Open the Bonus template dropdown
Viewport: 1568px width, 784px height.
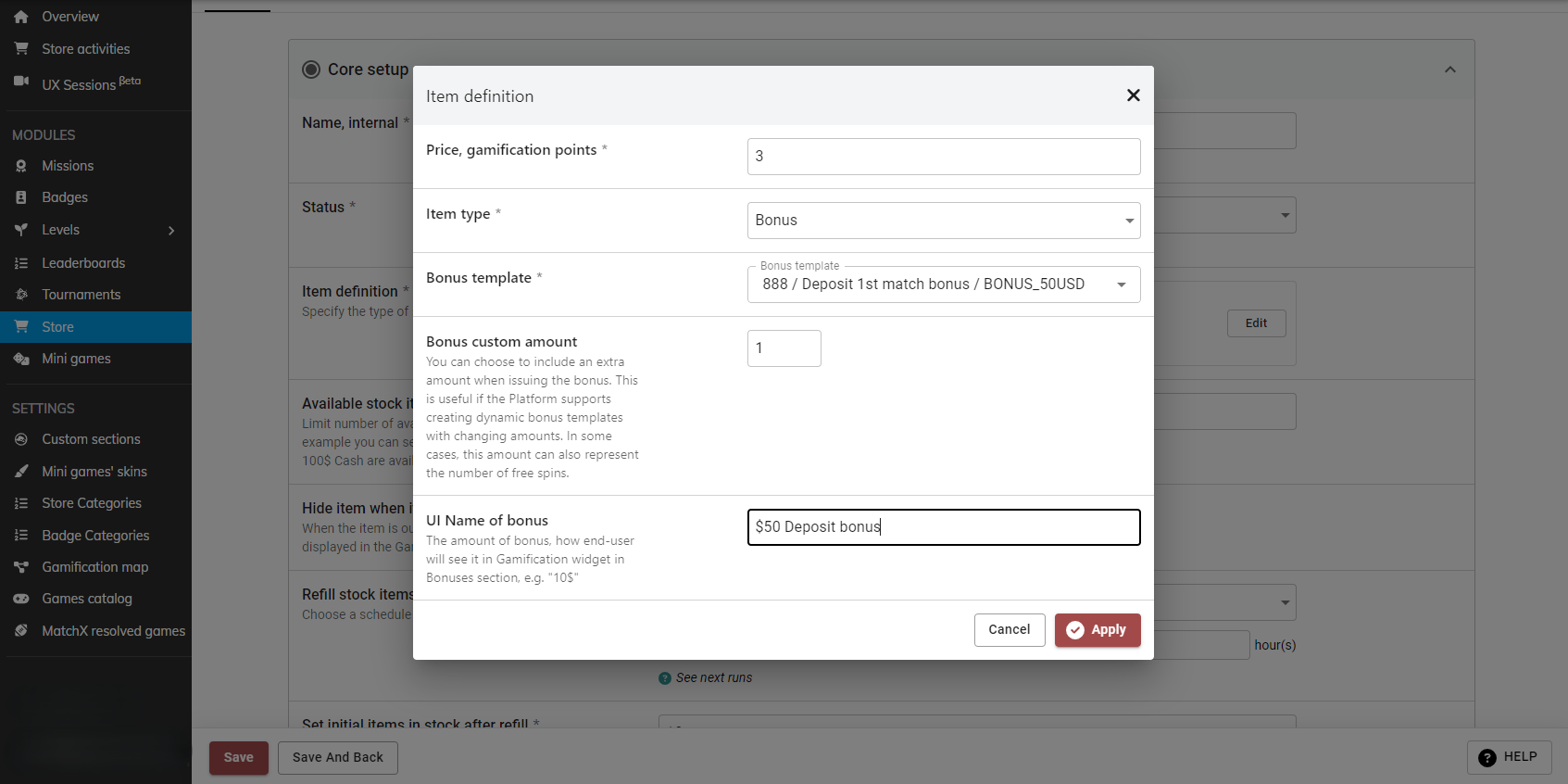click(x=943, y=285)
